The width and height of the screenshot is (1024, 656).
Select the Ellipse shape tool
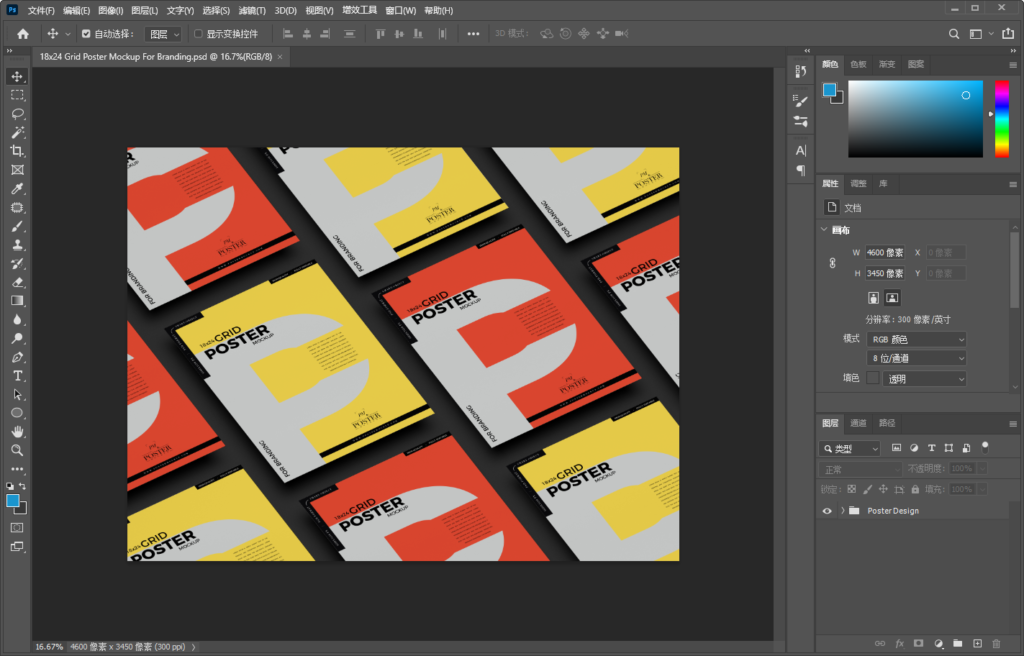point(17,413)
